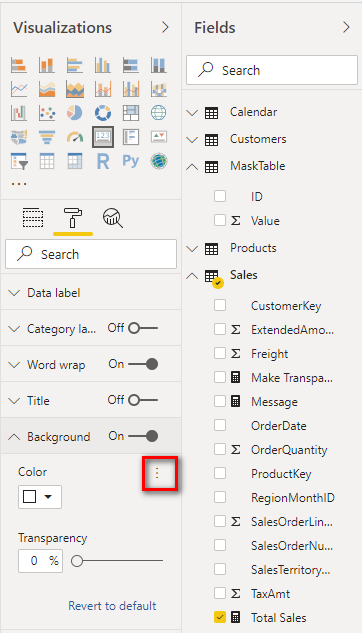
Task: Click the Transparency percent input
Action: coord(40,561)
